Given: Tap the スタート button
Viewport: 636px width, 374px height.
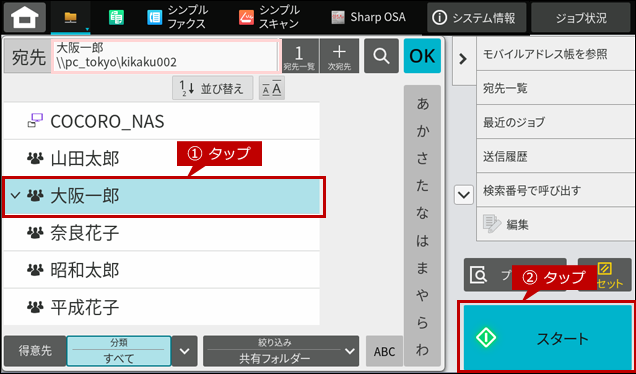Looking at the screenshot, I should pos(548,338).
